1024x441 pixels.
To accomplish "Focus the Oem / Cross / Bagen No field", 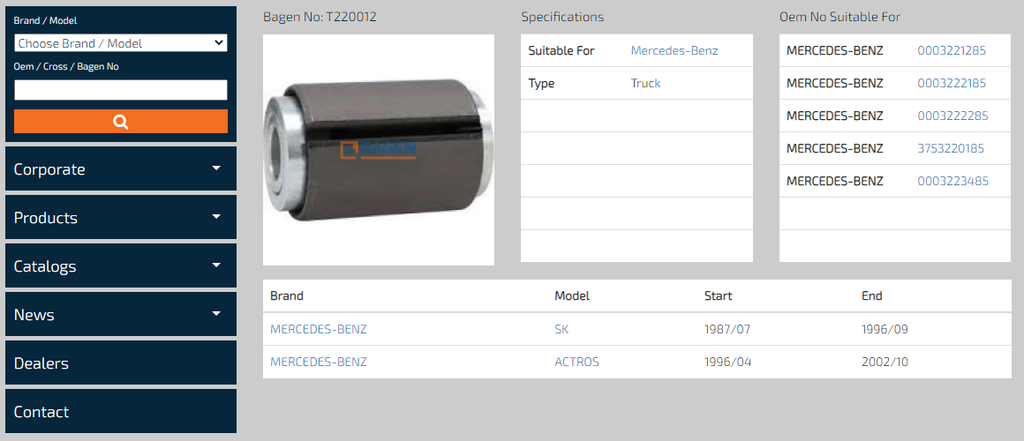I will click(x=120, y=90).
